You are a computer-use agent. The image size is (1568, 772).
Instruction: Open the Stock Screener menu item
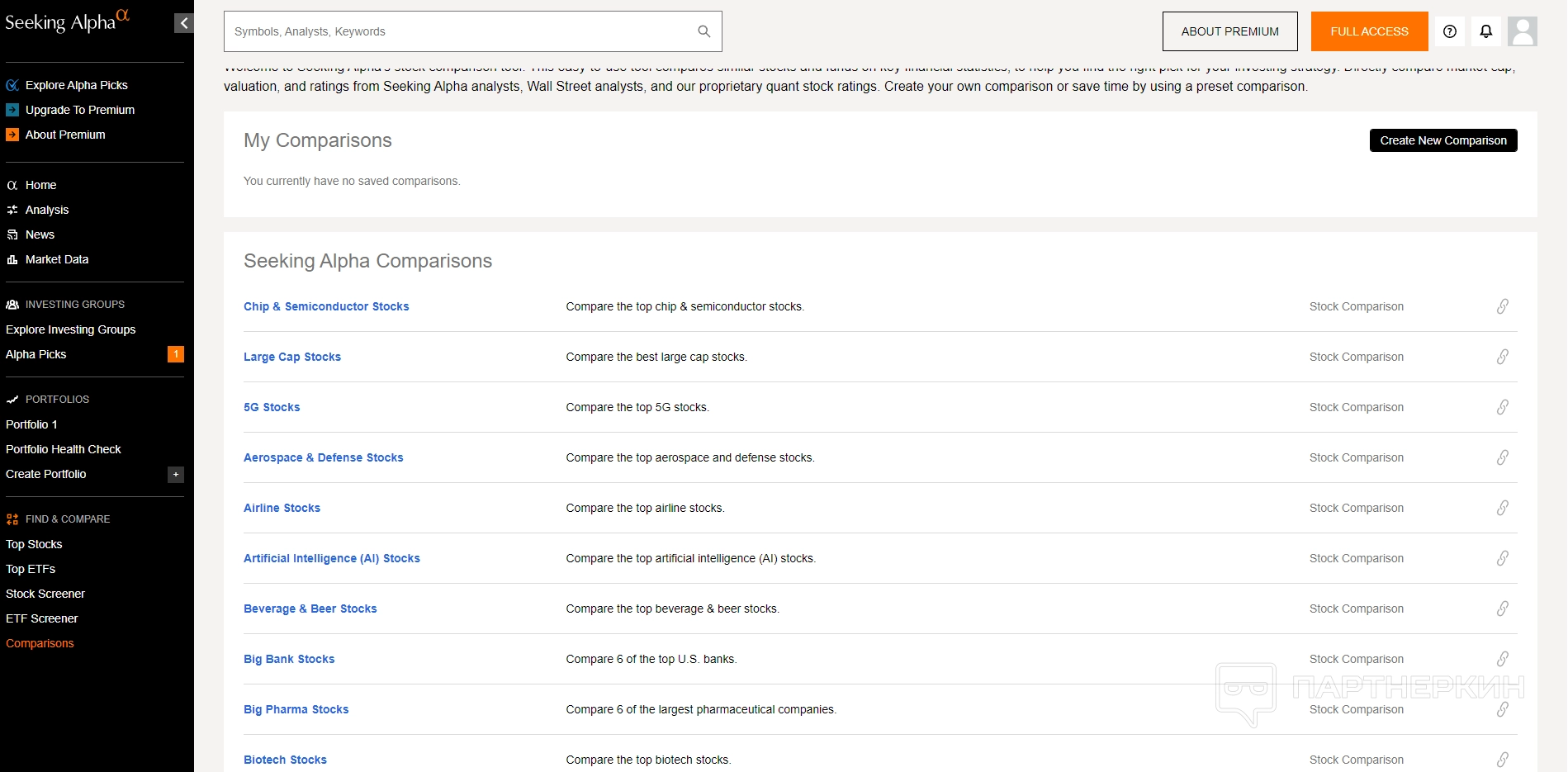tap(45, 594)
